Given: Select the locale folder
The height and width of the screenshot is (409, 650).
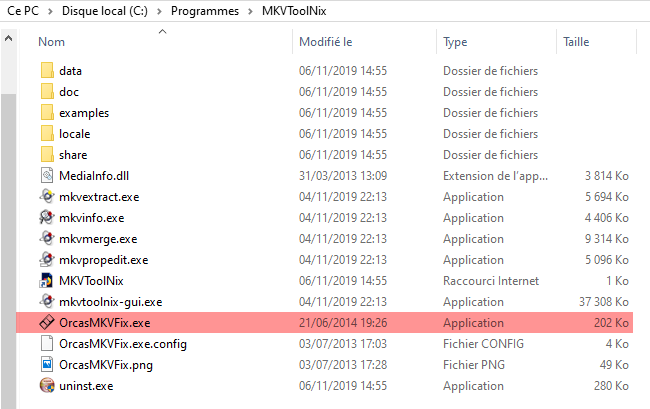Looking at the screenshot, I should click(47, 134).
